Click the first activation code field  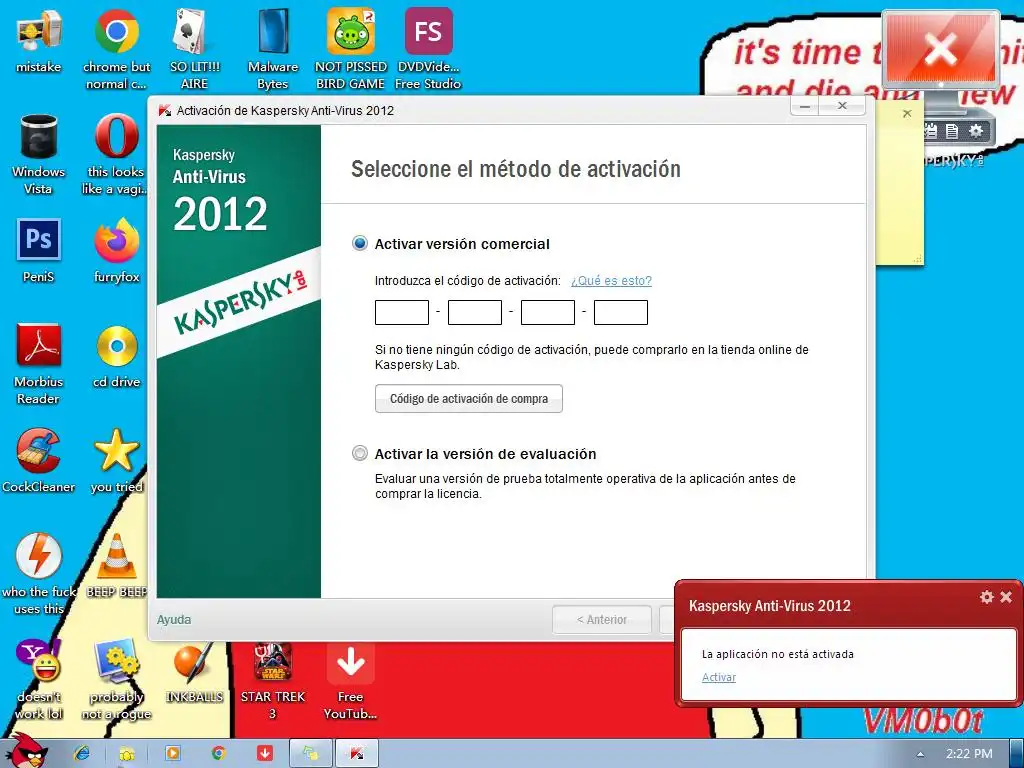402,312
